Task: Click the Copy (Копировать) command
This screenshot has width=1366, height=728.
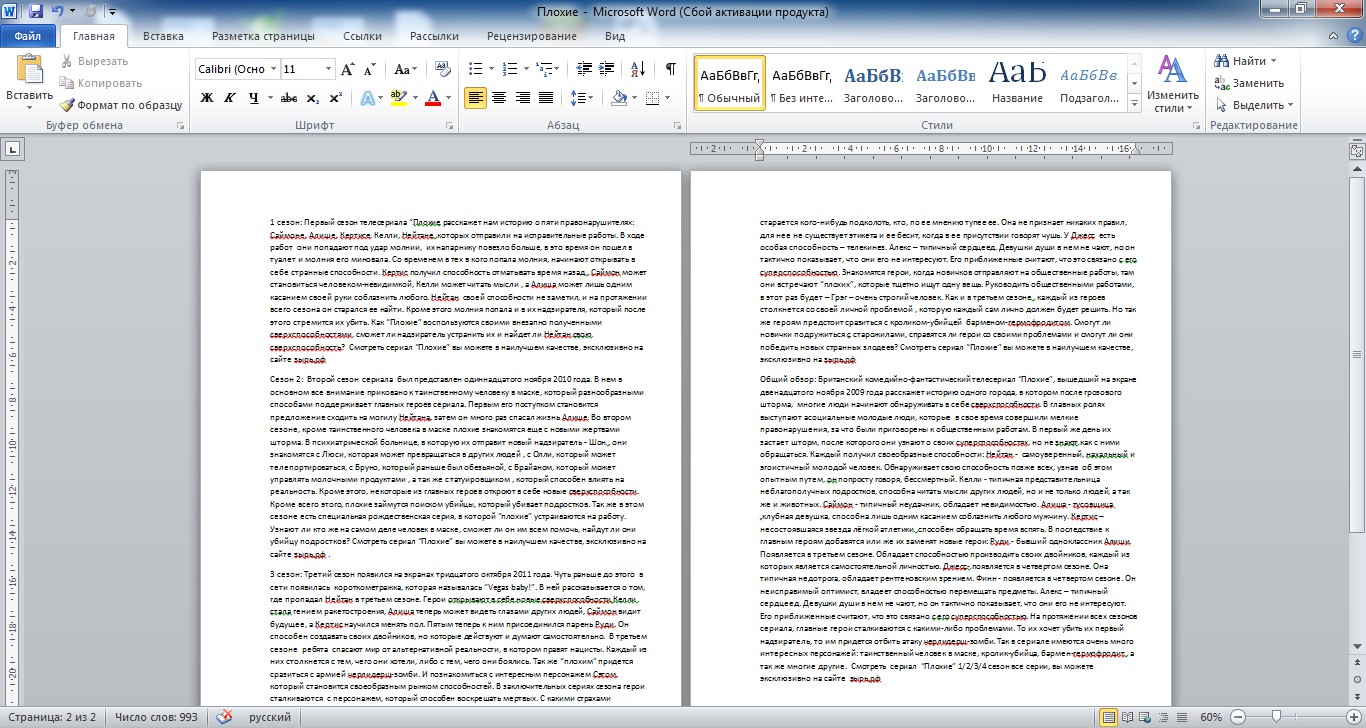Action: pos(99,83)
